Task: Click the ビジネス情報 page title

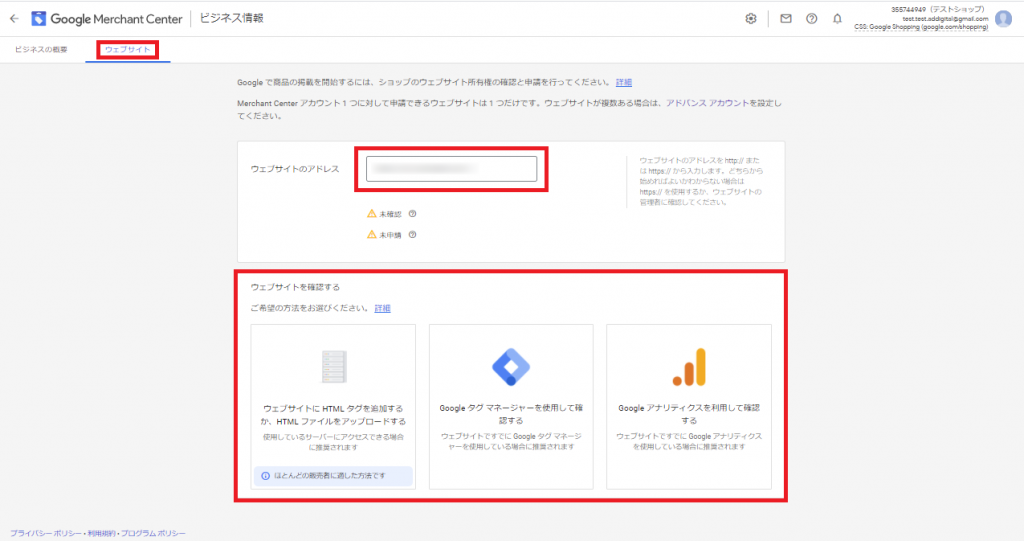Action: click(231, 18)
